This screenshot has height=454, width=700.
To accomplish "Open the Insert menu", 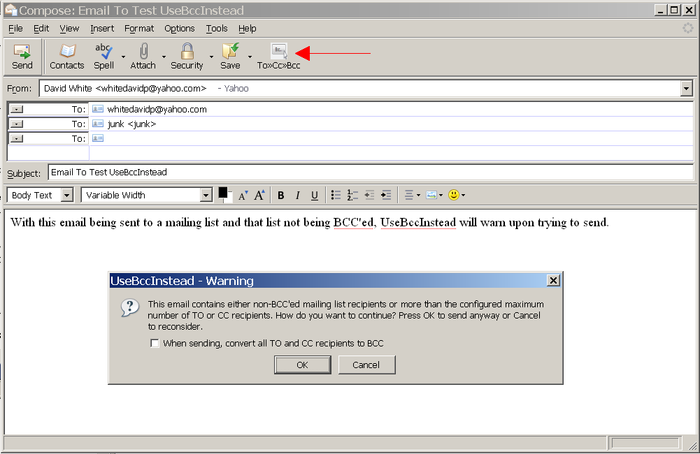I will tap(102, 29).
